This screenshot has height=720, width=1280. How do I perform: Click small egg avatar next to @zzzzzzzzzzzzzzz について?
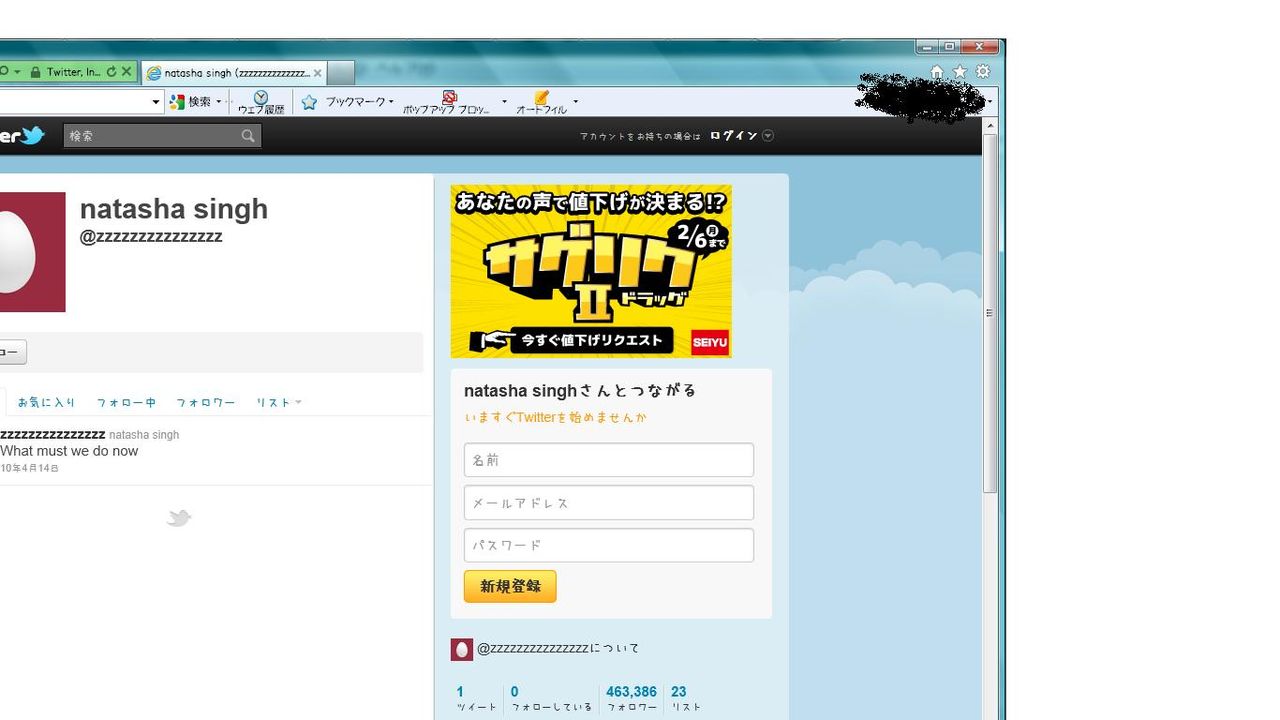pos(462,649)
